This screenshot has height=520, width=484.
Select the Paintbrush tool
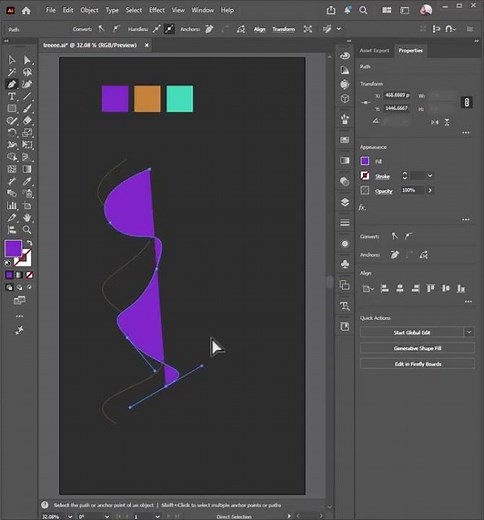pos(27,108)
